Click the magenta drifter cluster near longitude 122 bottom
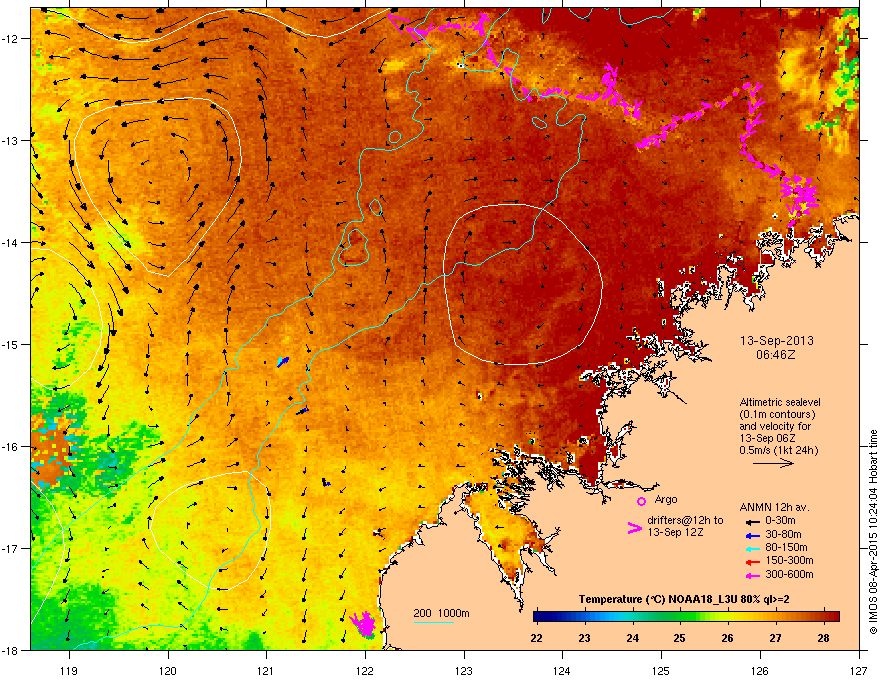 364,624
